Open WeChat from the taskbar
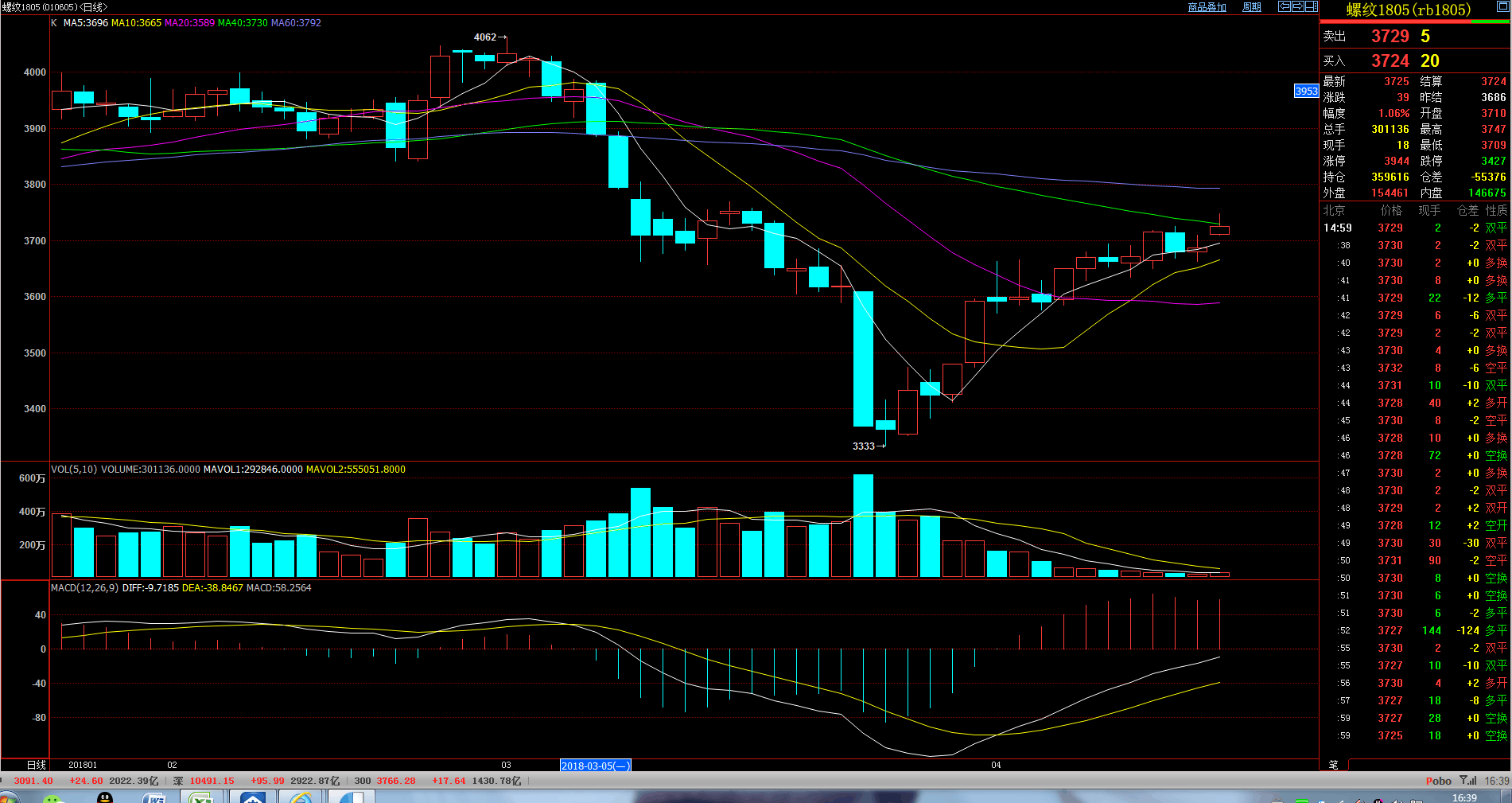This screenshot has height=803, width=1512. click(x=52, y=798)
